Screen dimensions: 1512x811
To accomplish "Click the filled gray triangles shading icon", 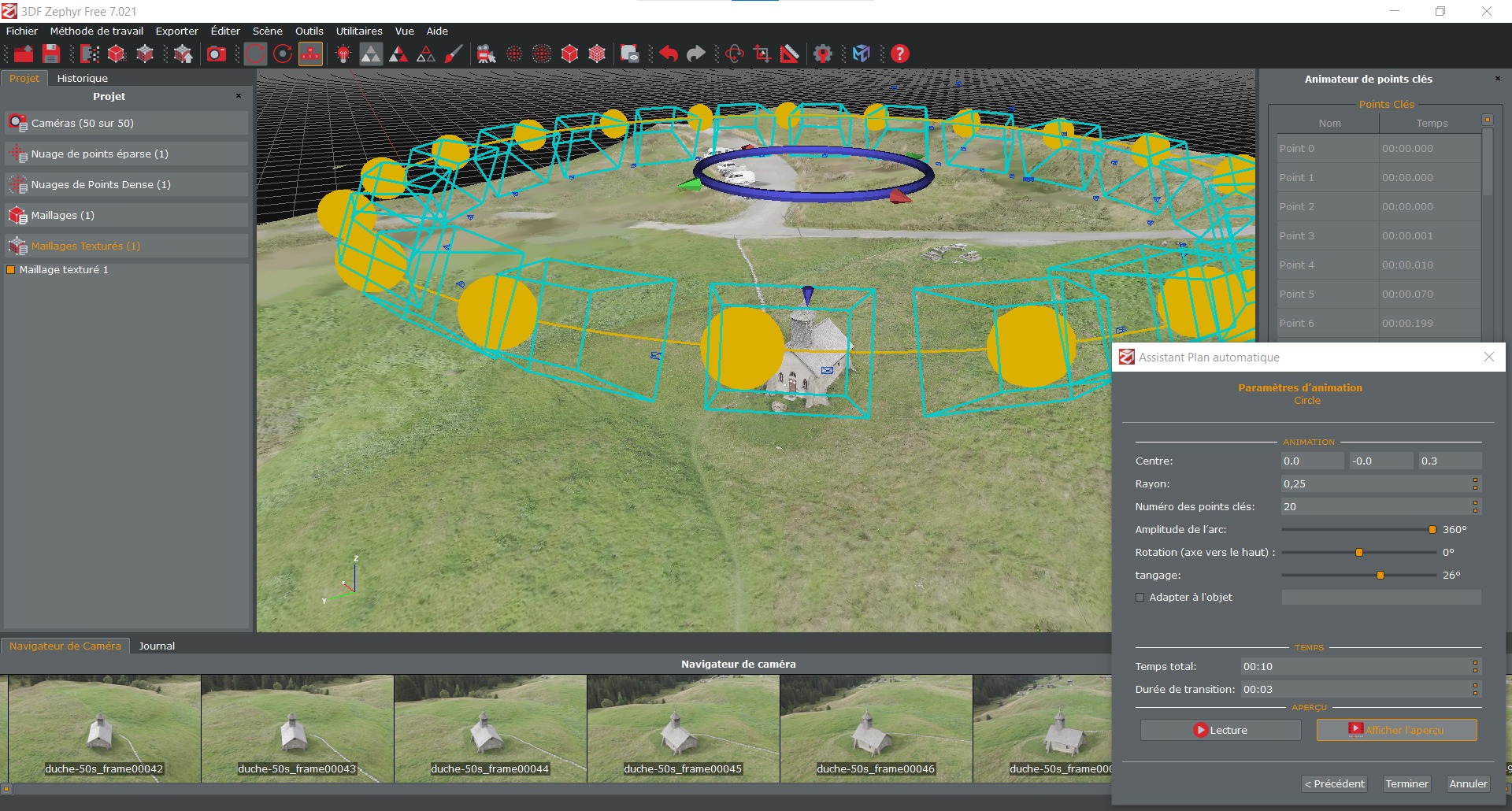I will pyautogui.click(x=371, y=54).
